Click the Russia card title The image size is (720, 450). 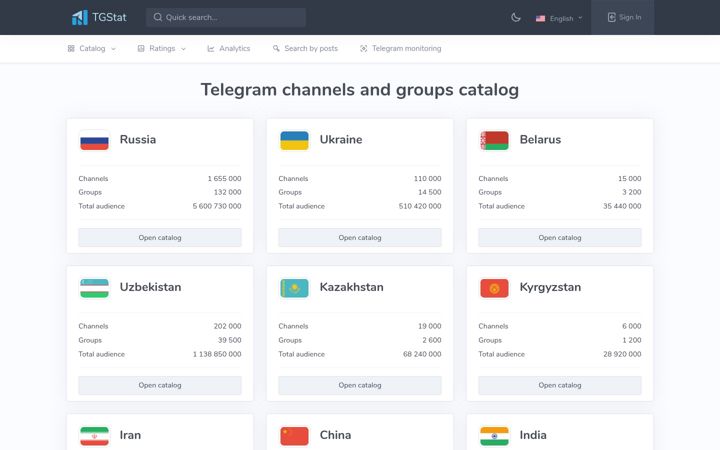138,140
